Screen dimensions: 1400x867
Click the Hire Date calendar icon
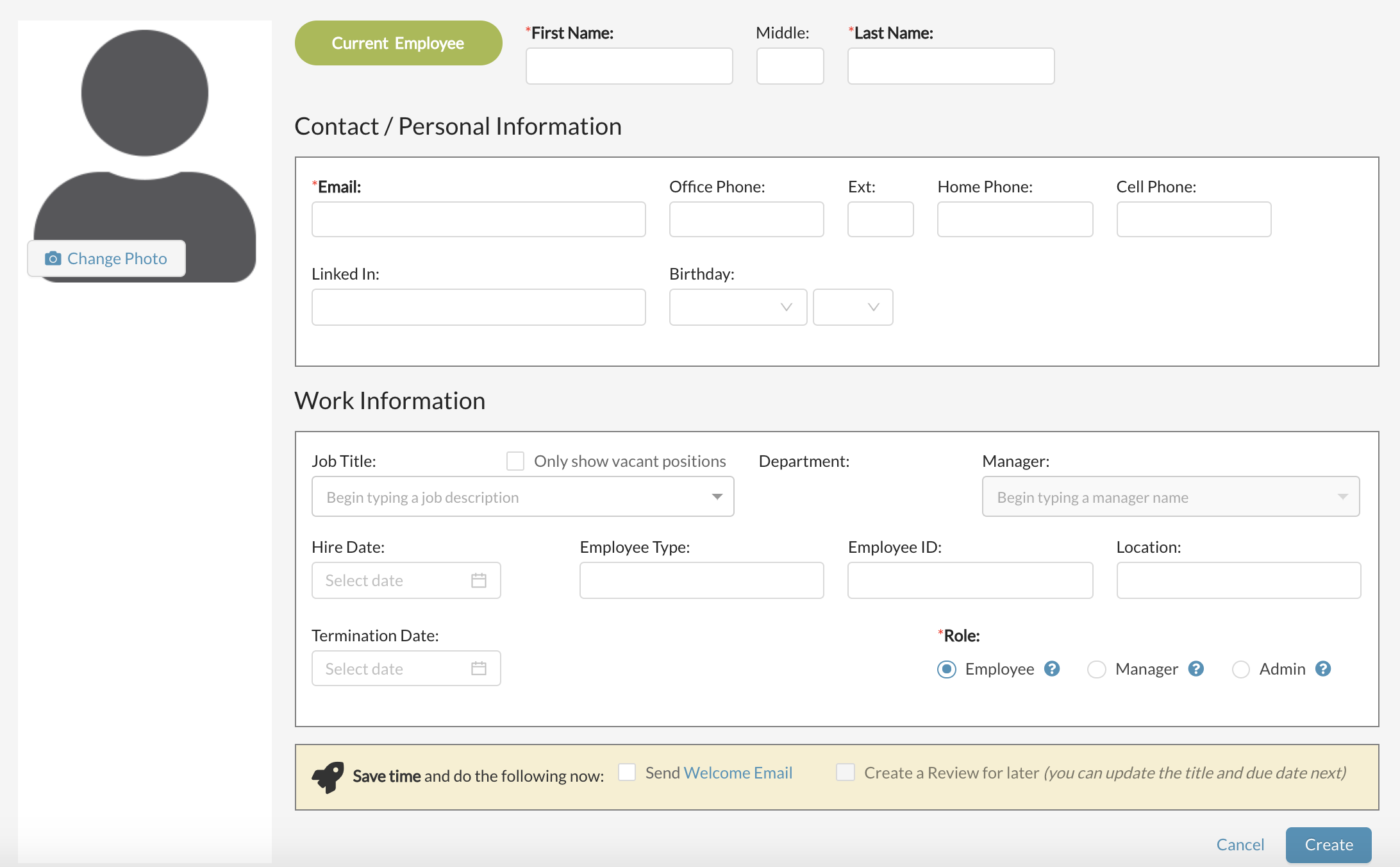pos(478,580)
